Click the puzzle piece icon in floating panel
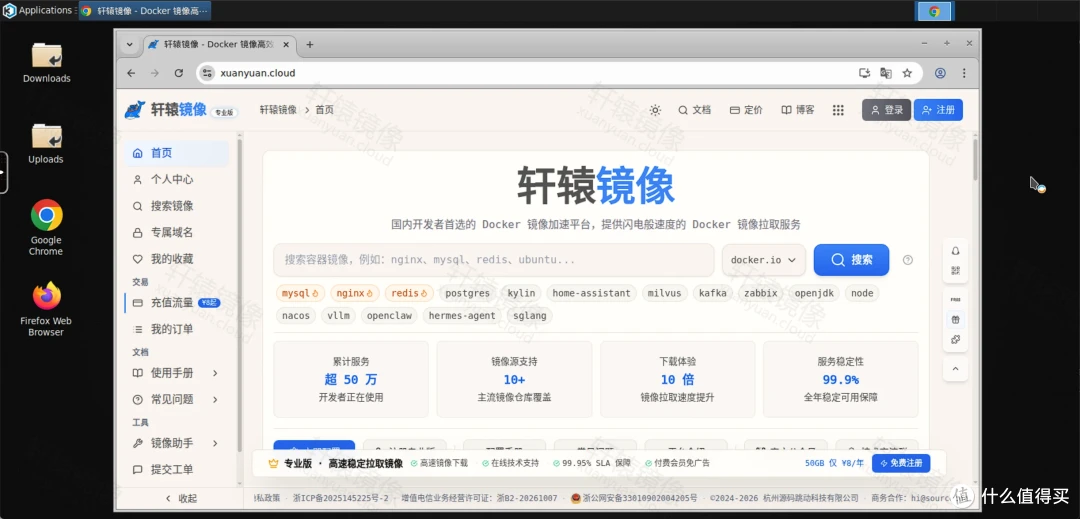The image size is (1080, 519). [x=955, y=339]
